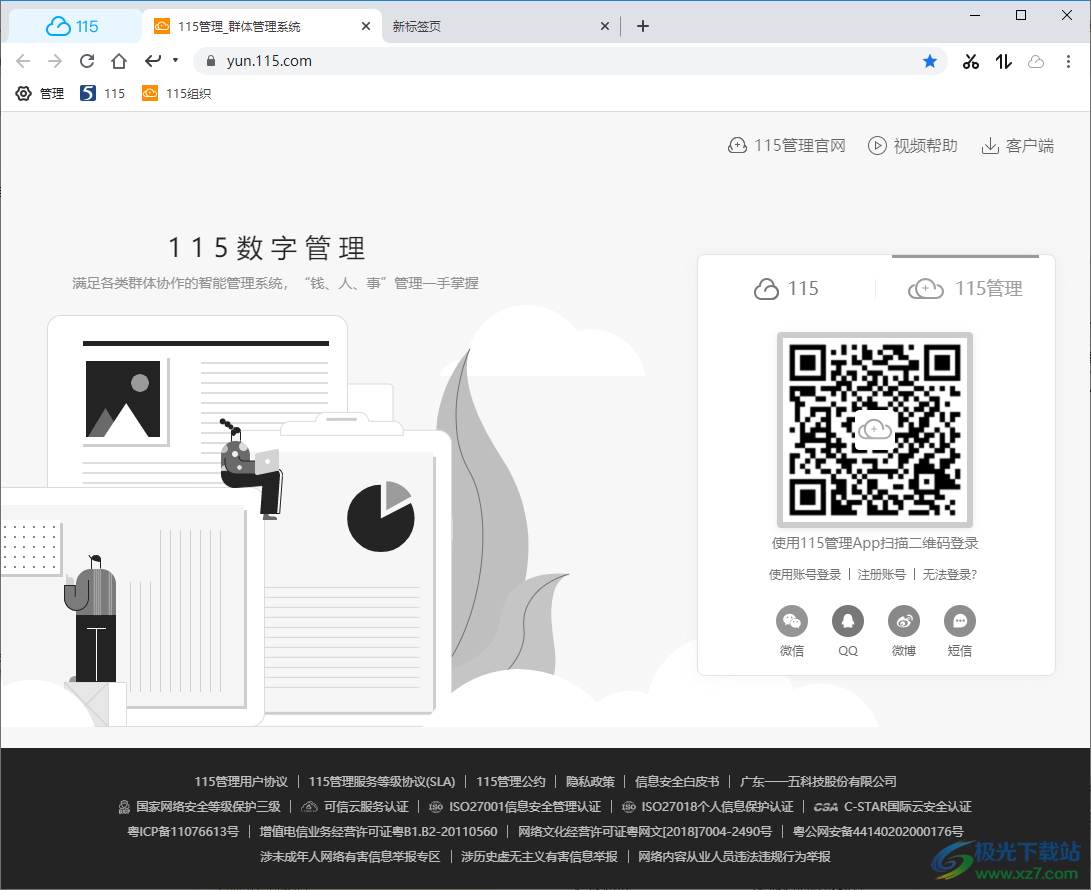1091x890 pixels.
Task: Open the 信息安全白皮书 link
Action: pos(677,781)
